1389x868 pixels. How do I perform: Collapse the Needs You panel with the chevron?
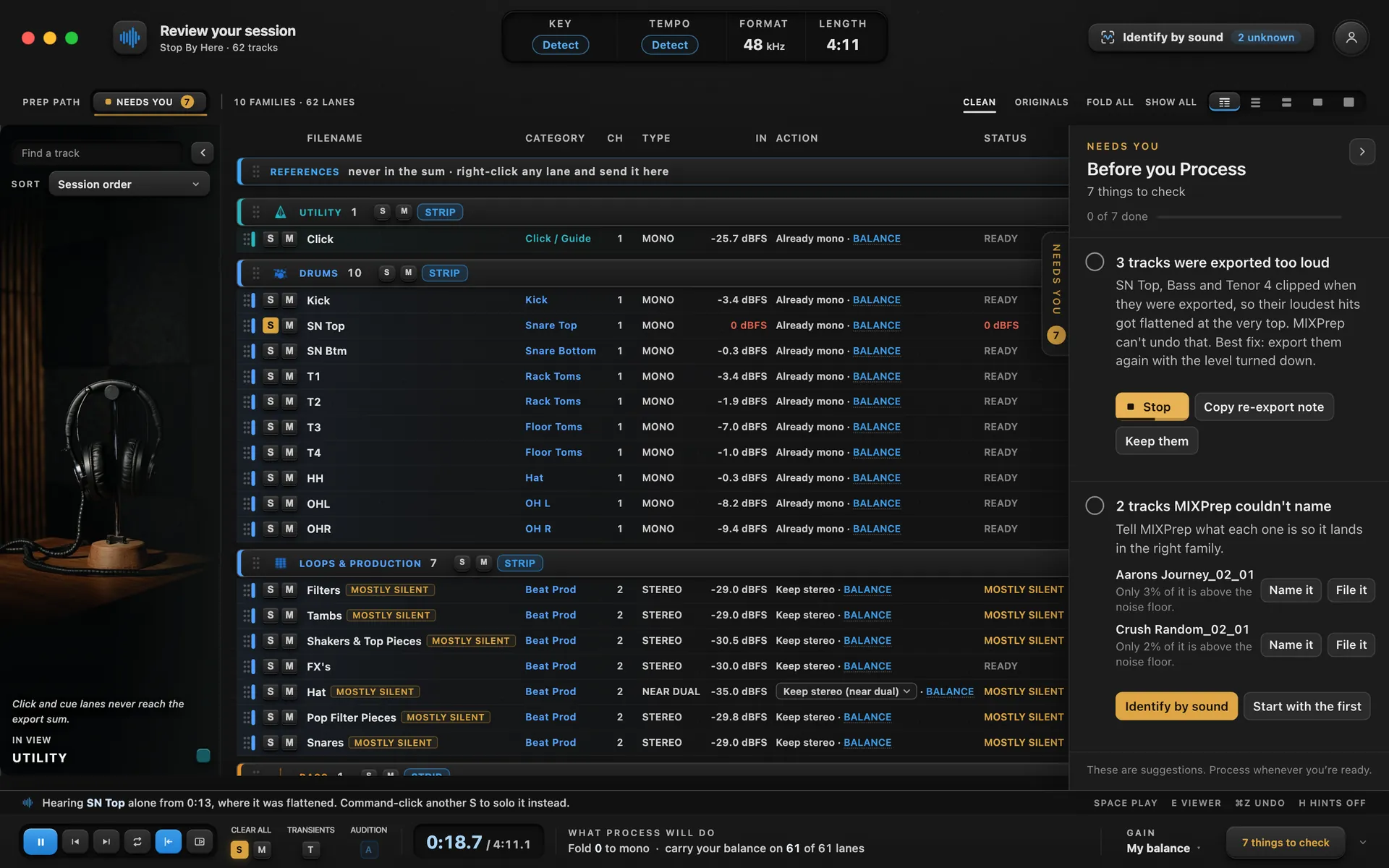pos(1362,151)
